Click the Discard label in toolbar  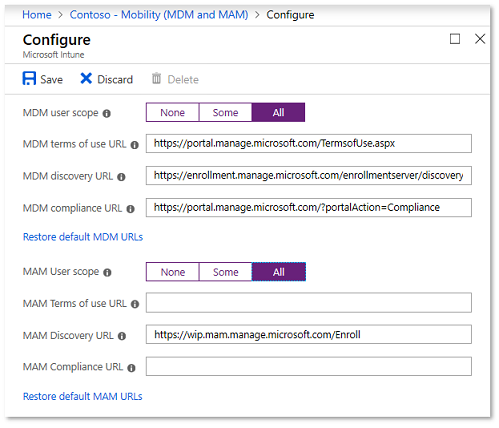115,80
